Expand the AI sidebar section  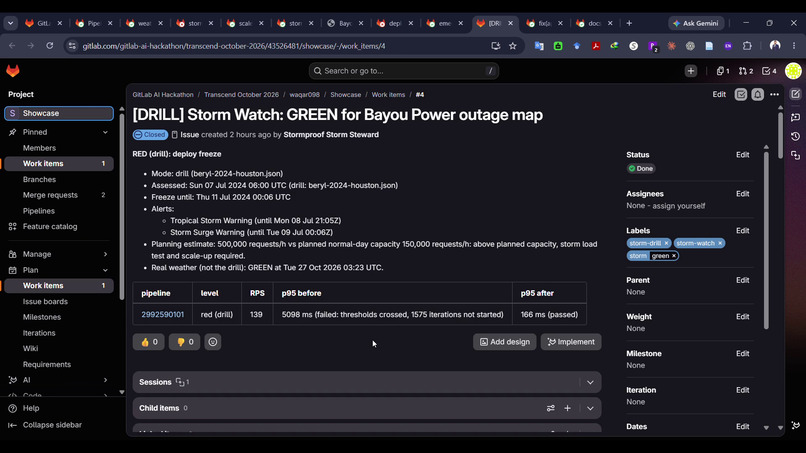[x=105, y=380]
